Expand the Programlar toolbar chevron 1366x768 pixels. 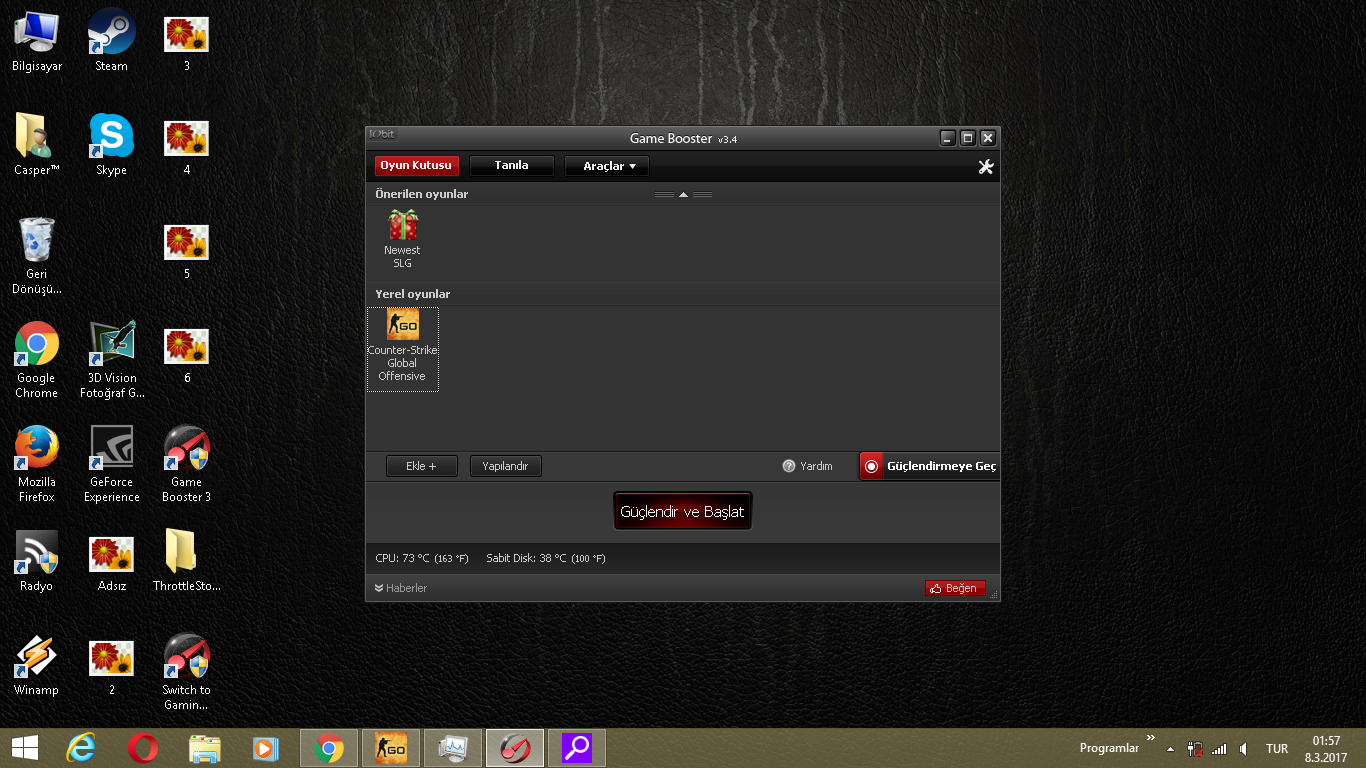(x=1151, y=738)
